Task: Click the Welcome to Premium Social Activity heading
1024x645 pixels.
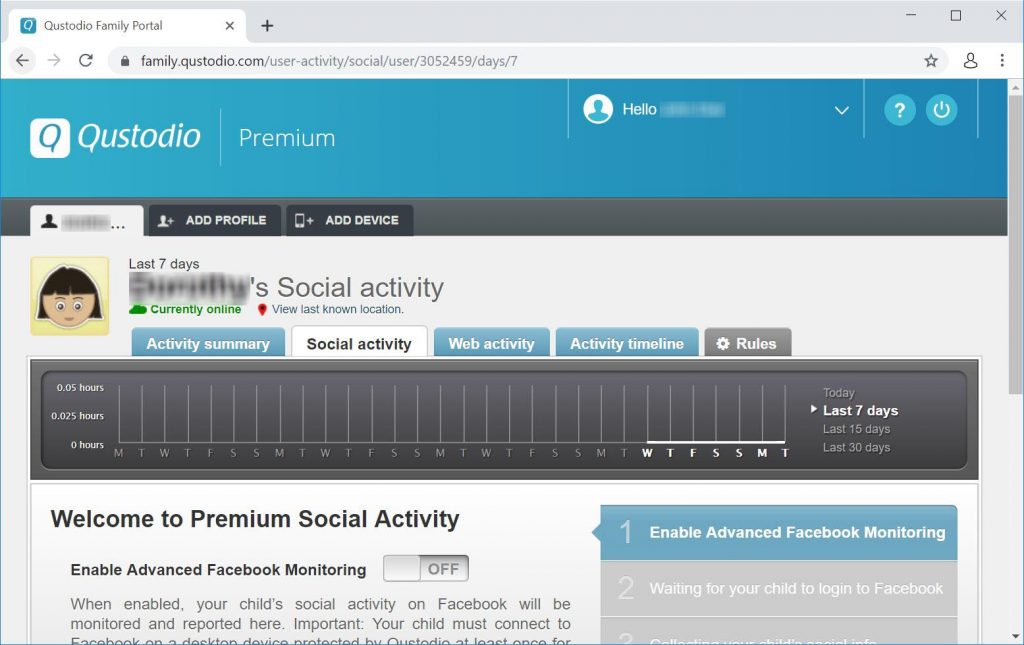Action: pyautogui.click(x=255, y=519)
